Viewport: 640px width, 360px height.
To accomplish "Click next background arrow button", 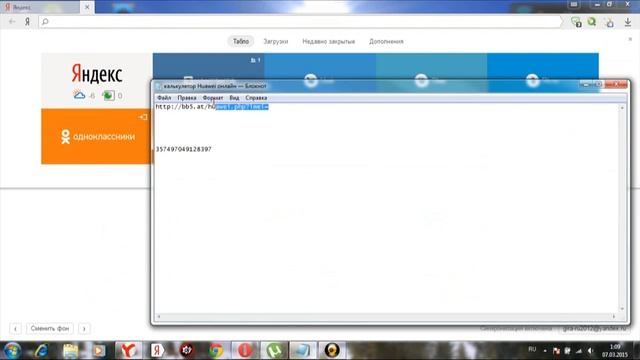I will (x=84, y=328).
